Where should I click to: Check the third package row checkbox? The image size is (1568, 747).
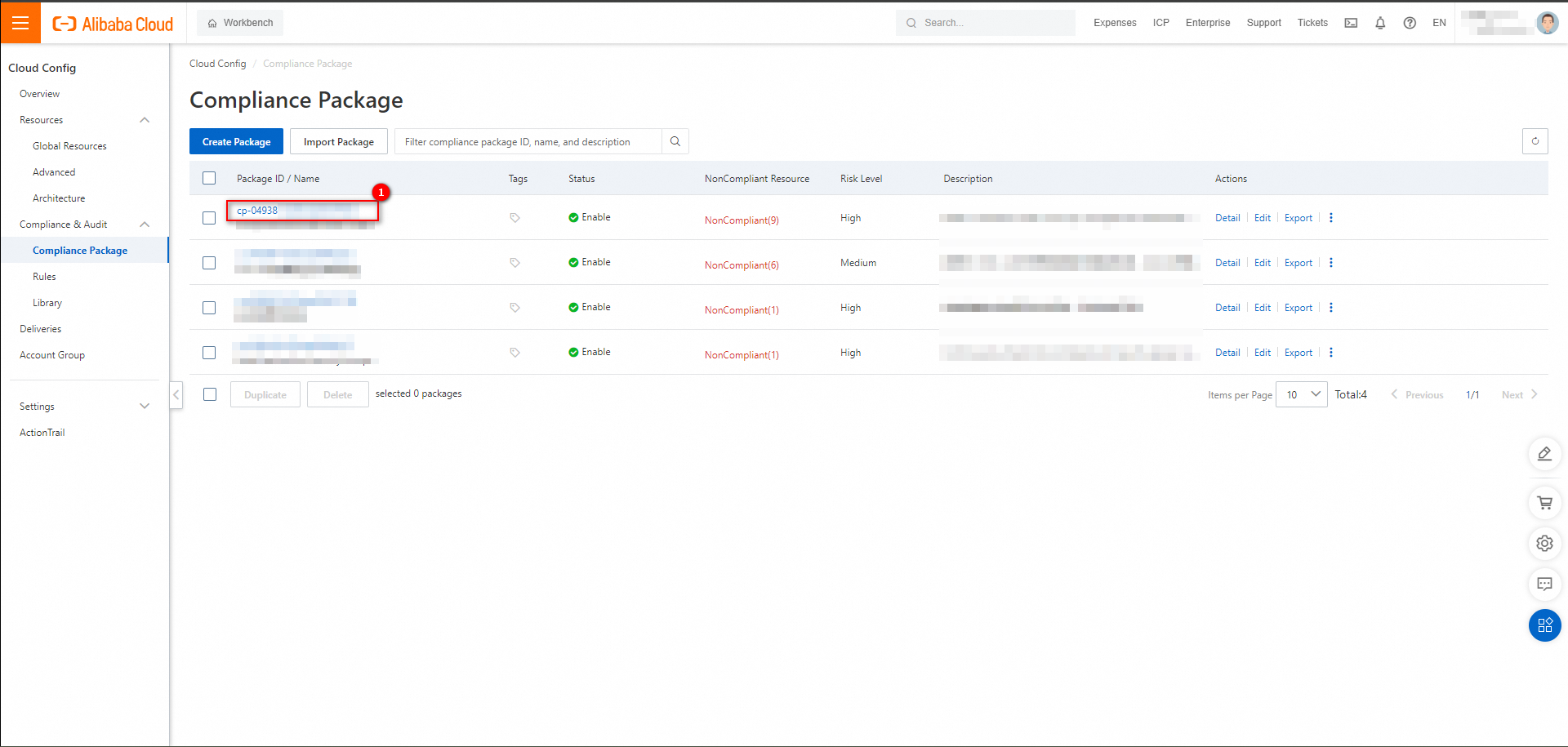pyautogui.click(x=209, y=308)
